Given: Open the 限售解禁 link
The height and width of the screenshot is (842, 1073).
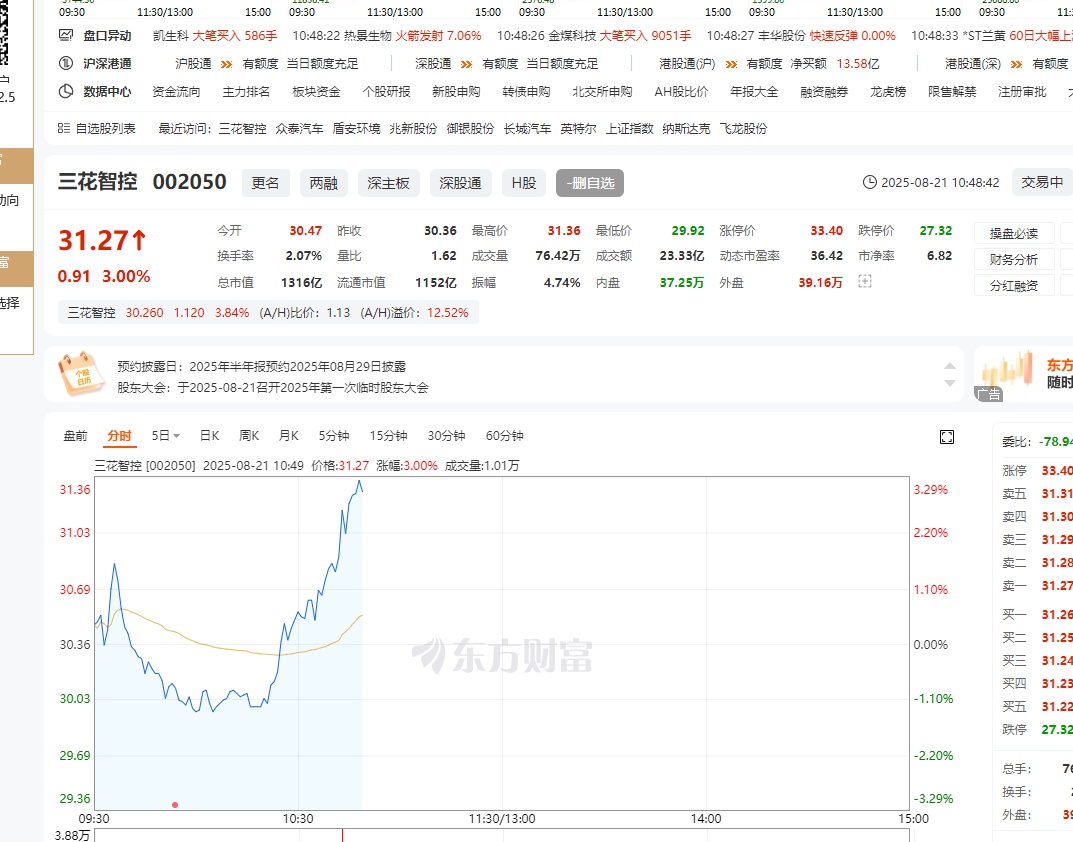Looking at the screenshot, I should pos(952,91).
